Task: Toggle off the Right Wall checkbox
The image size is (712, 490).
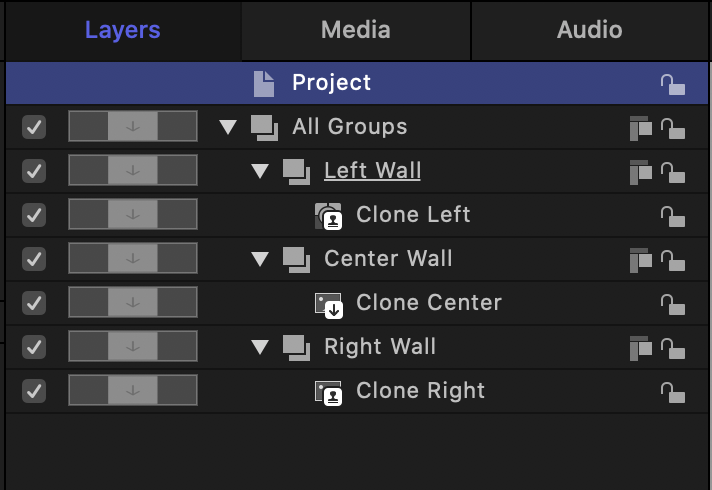Action: point(34,347)
